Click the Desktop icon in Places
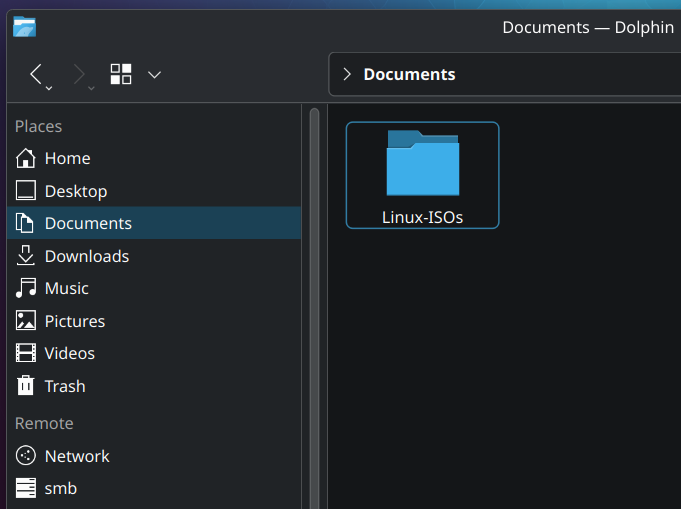The image size is (681, 509). point(26,191)
